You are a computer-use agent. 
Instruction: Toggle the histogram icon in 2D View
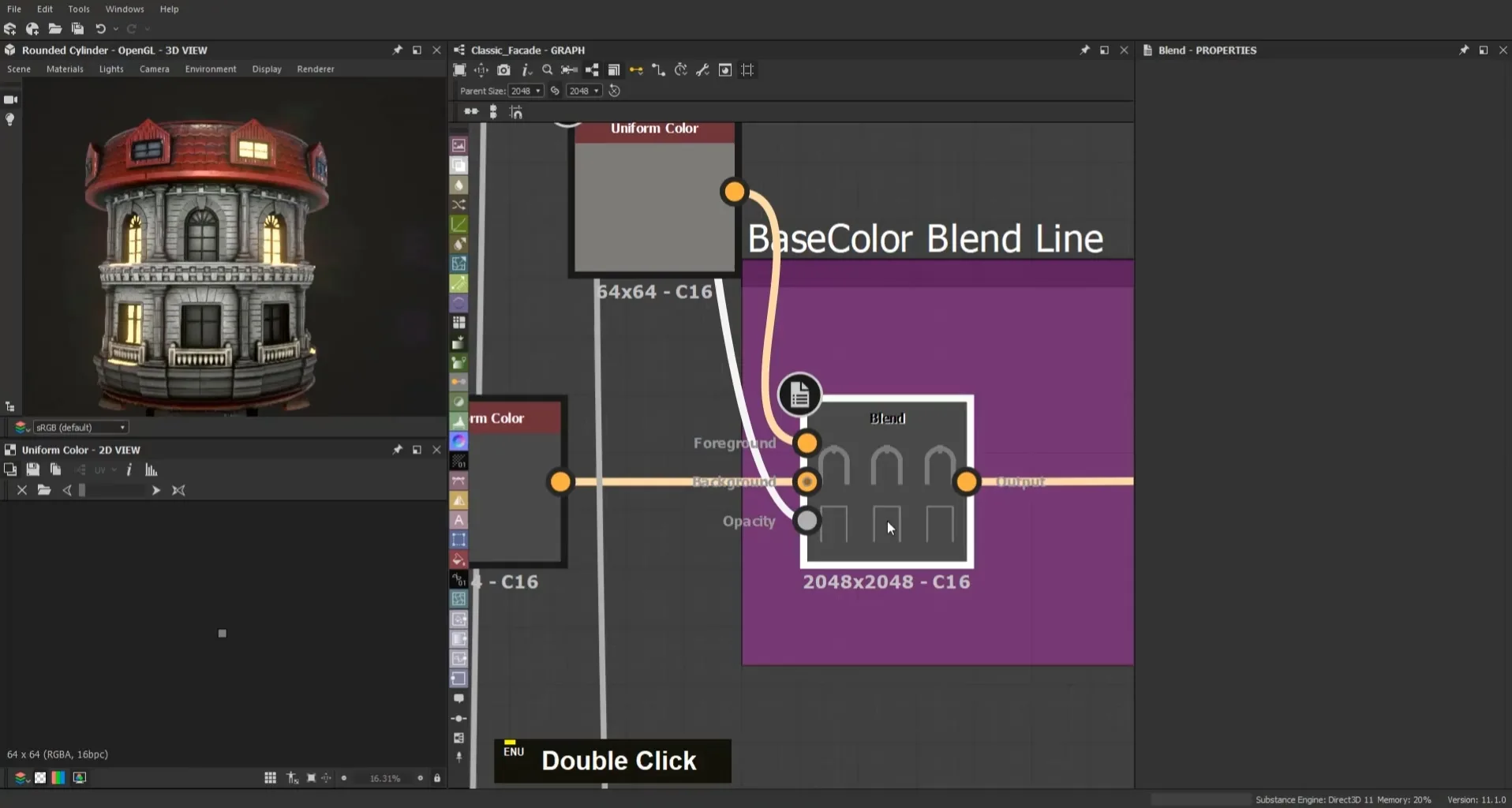pos(152,469)
